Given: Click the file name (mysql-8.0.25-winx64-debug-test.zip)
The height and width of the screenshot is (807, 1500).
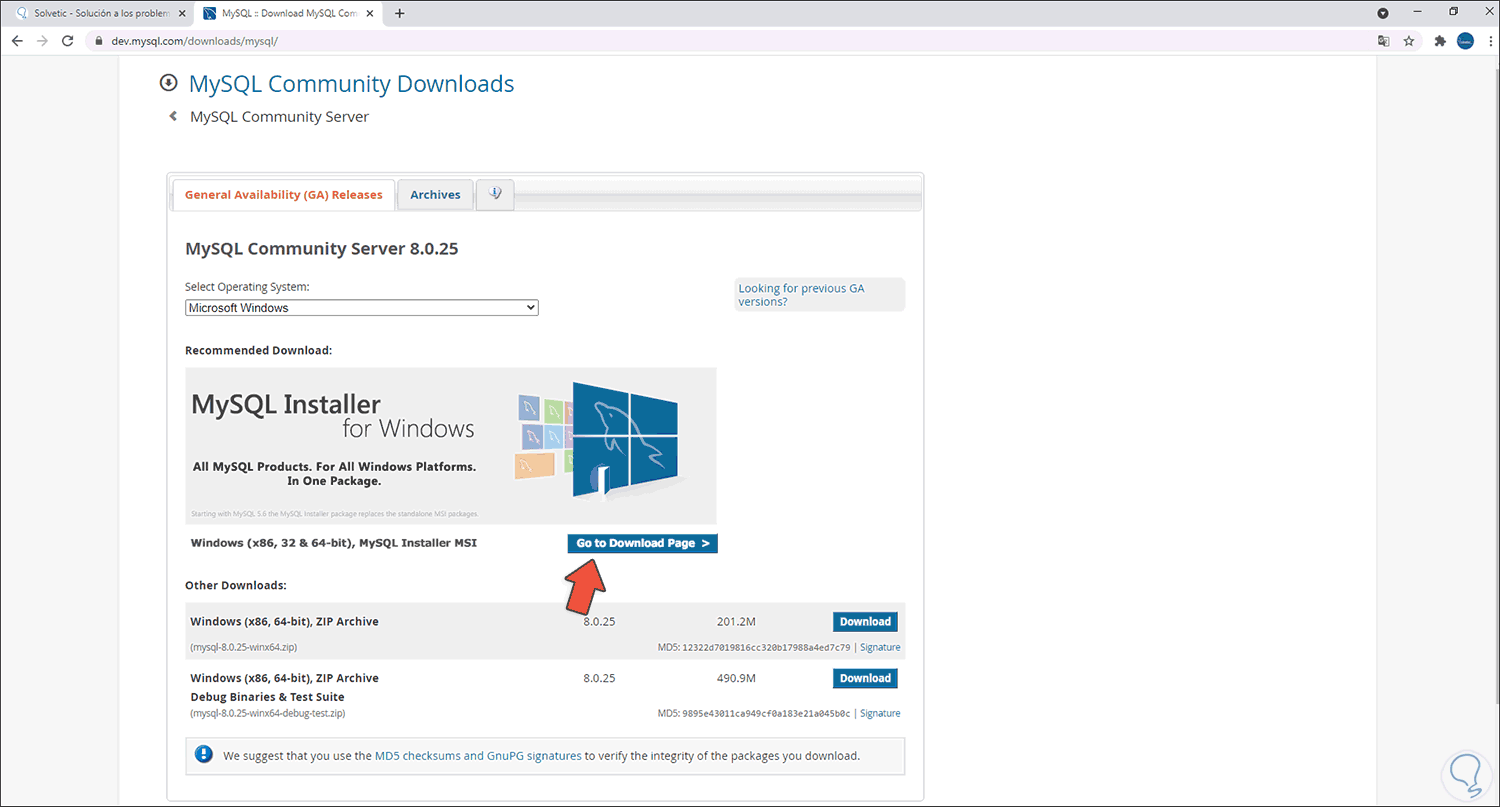Looking at the screenshot, I should [x=268, y=713].
